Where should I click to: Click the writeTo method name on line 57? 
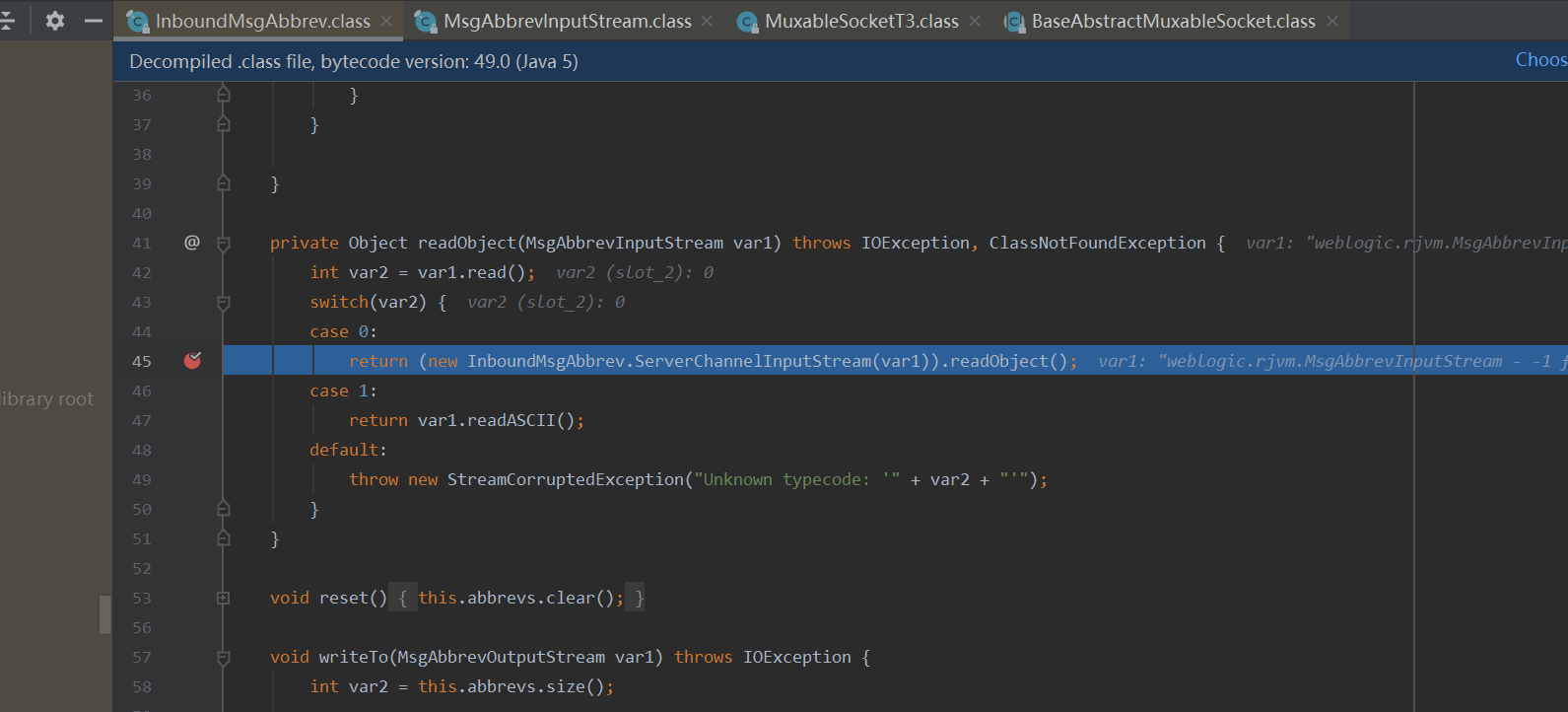353,657
